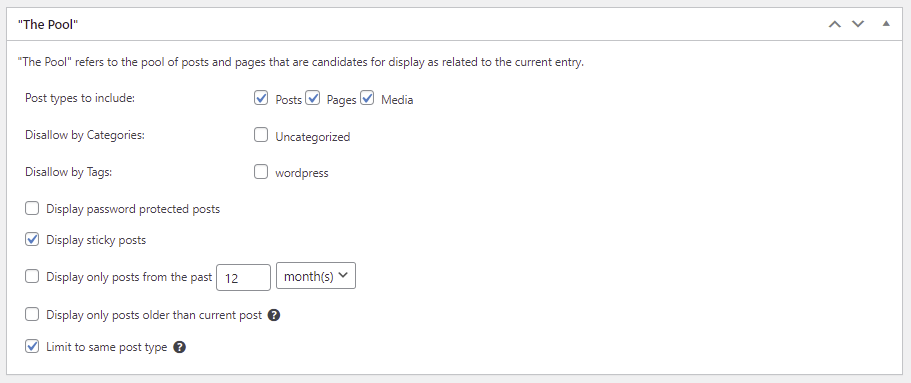Uncheck the Media post type checkbox
The width and height of the screenshot is (911, 383).
pyautogui.click(x=367, y=98)
